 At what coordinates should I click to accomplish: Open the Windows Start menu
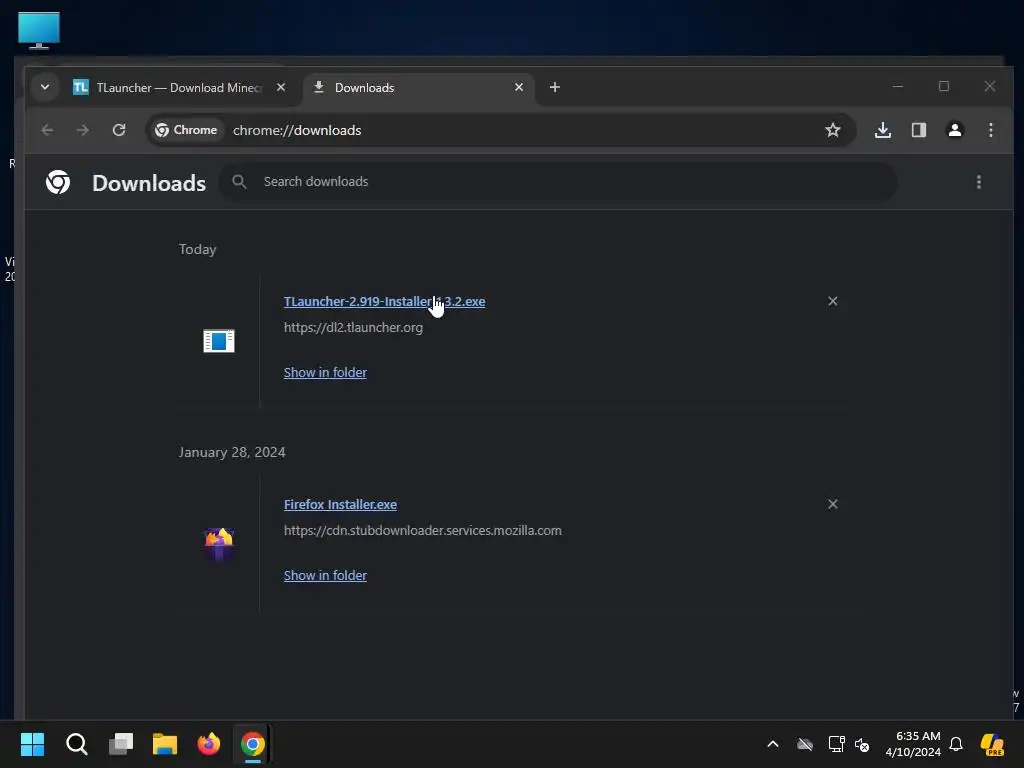point(32,744)
